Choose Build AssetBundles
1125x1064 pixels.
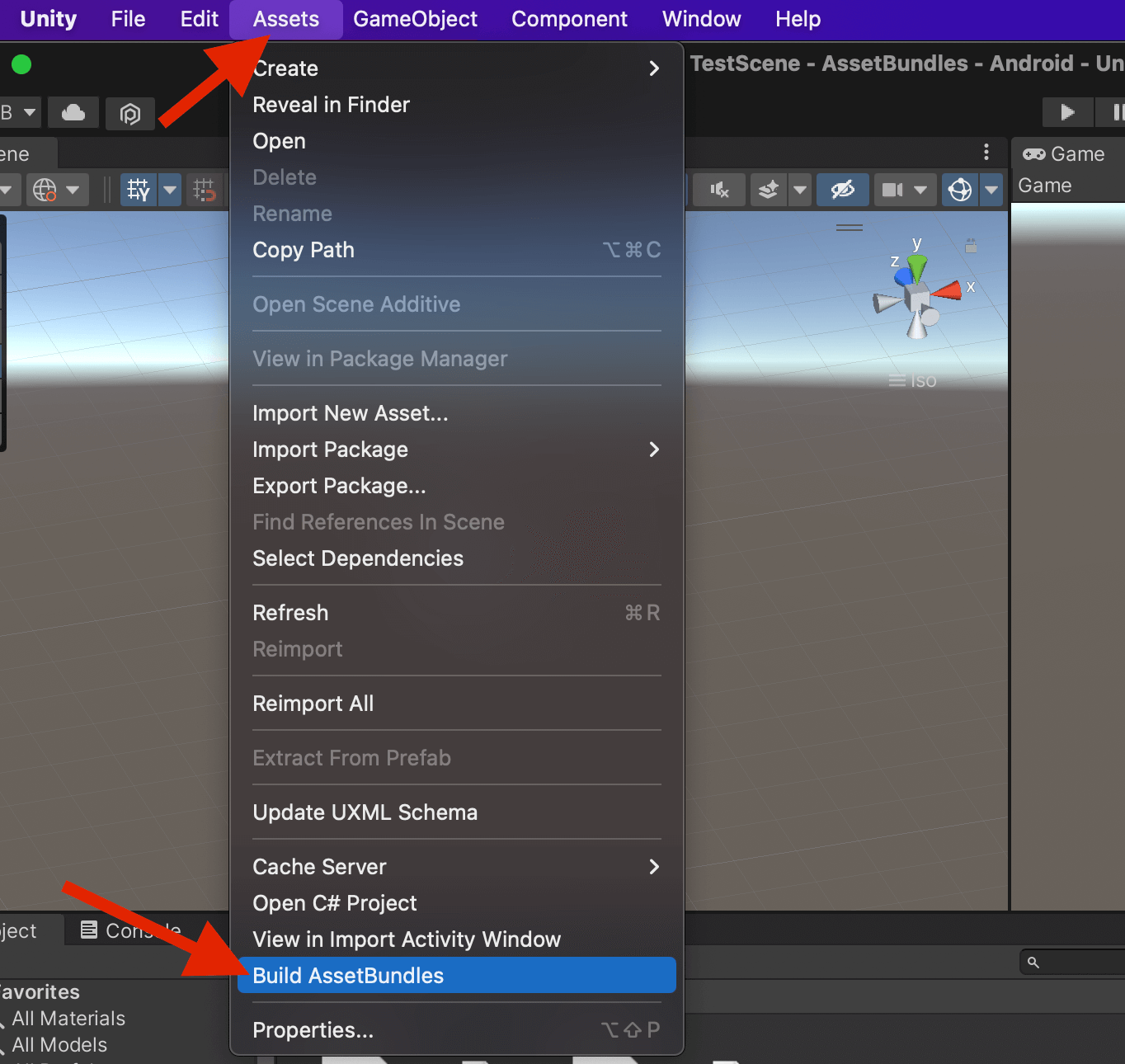pos(457,976)
